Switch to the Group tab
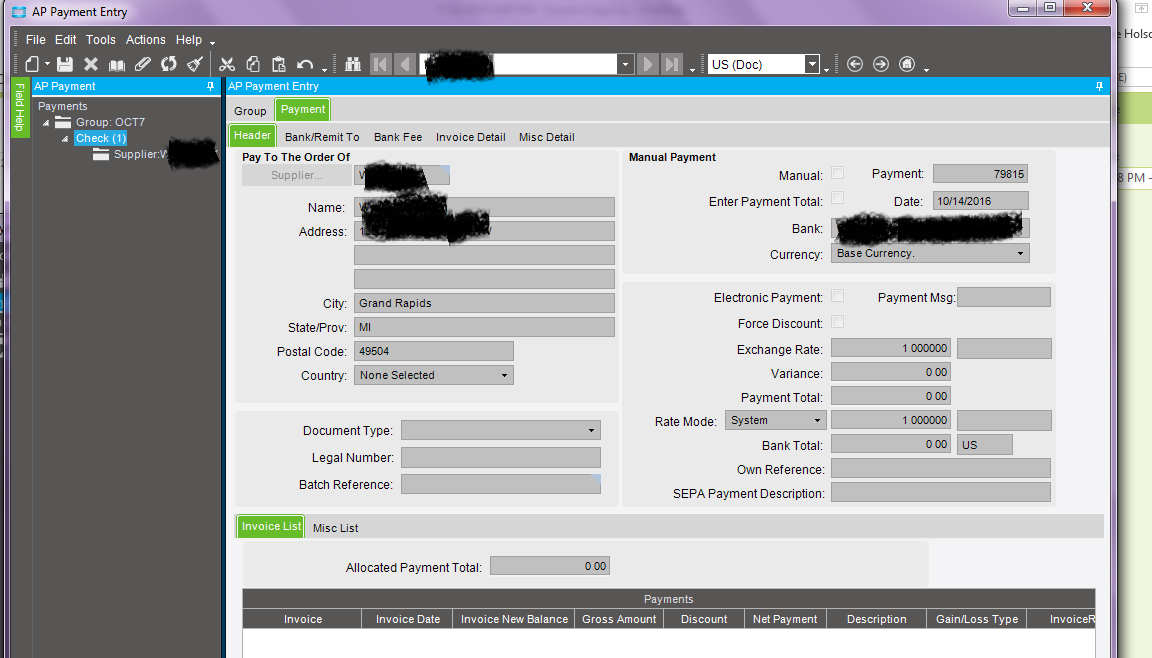The width and height of the screenshot is (1152, 658). [251, 111]
